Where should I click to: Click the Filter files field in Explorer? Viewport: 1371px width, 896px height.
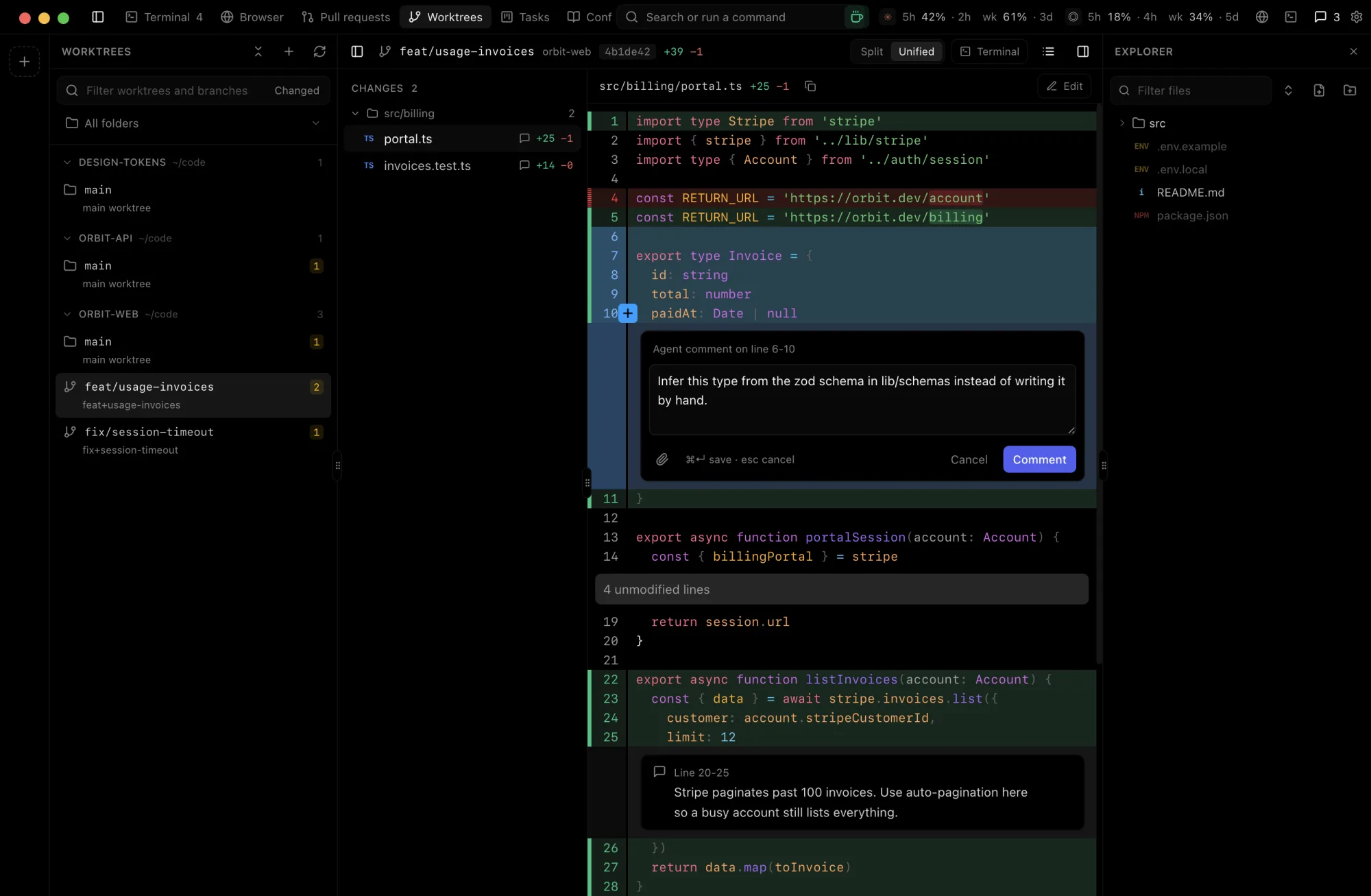(1191, 90)
